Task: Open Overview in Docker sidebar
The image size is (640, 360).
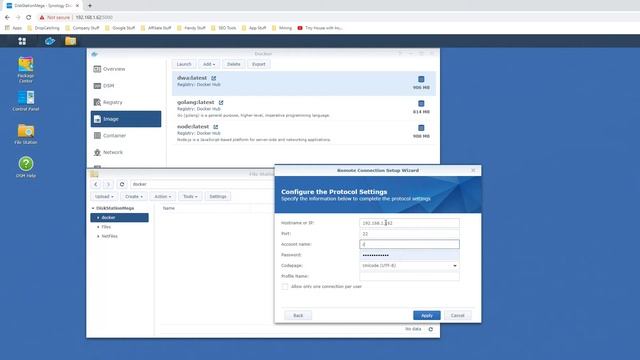Action: coord(126,69)
